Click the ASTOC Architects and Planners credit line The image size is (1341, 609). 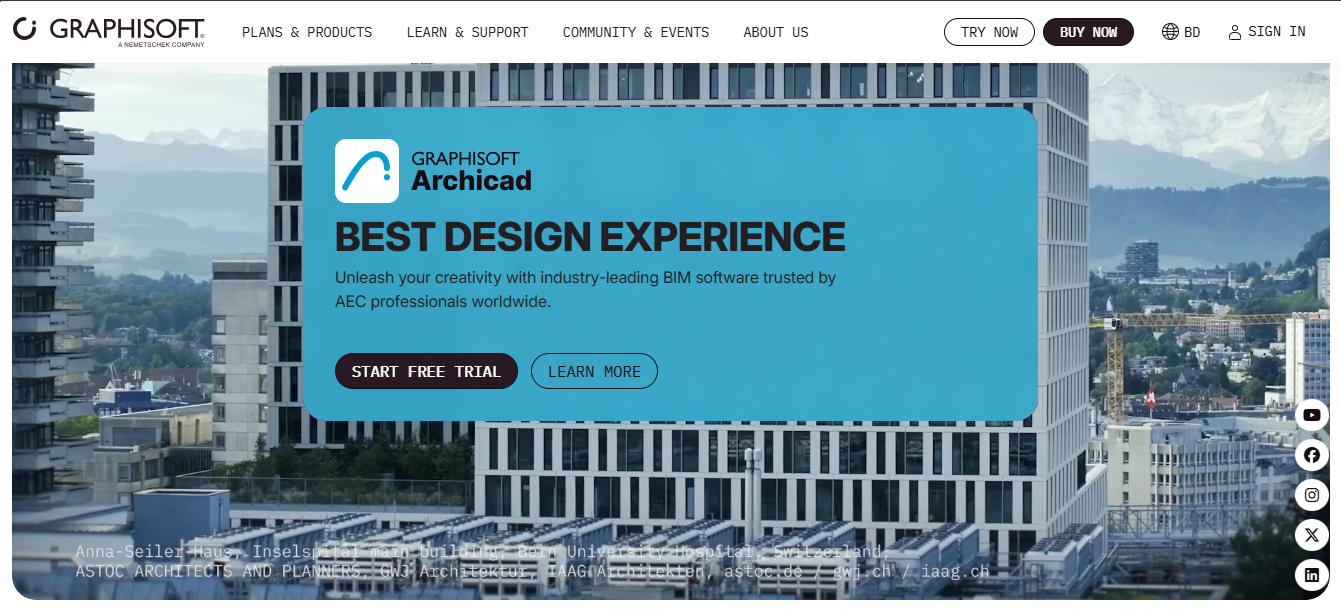coord(532,572)
